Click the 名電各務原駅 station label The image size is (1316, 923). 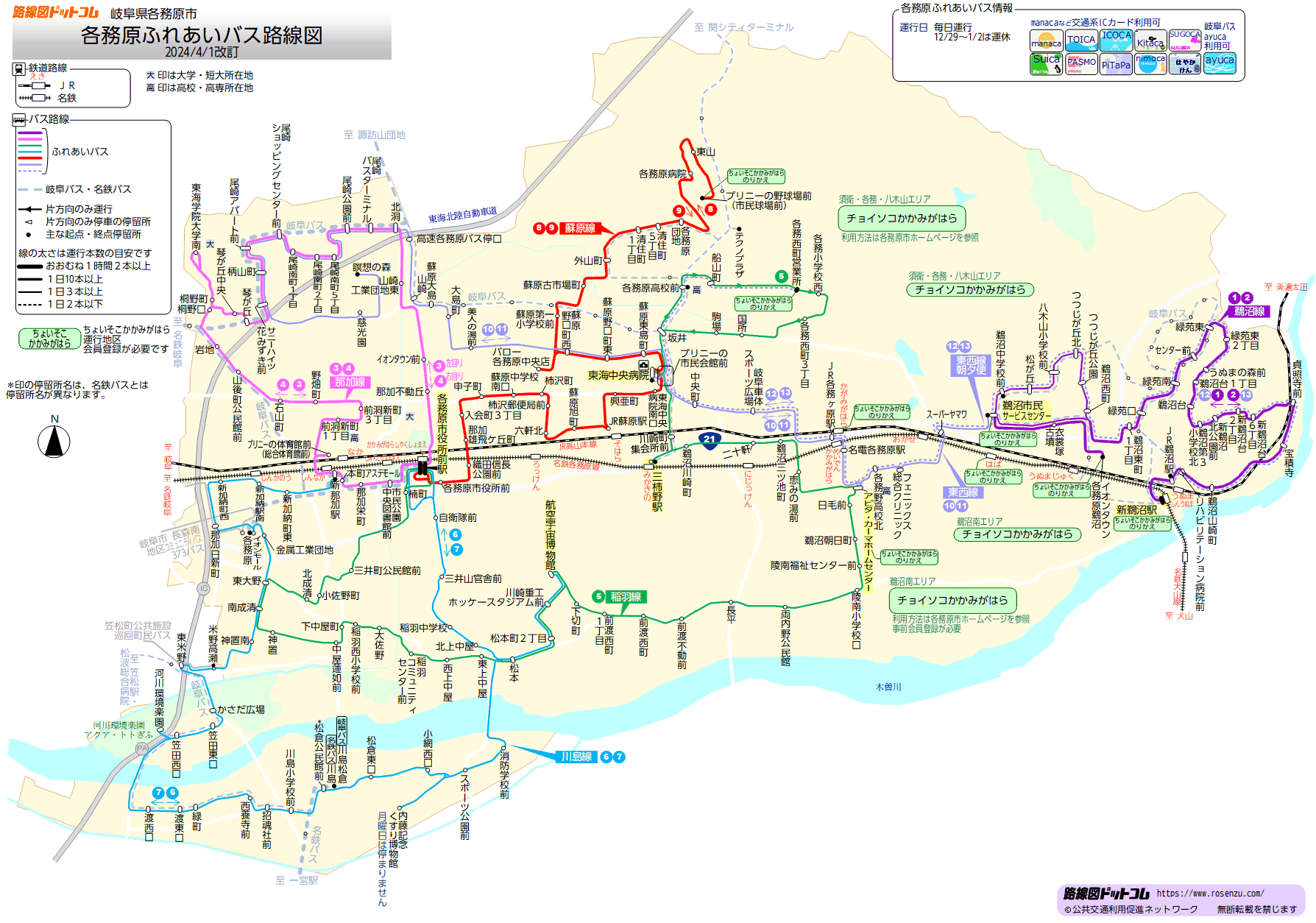(x=877, y=450)
